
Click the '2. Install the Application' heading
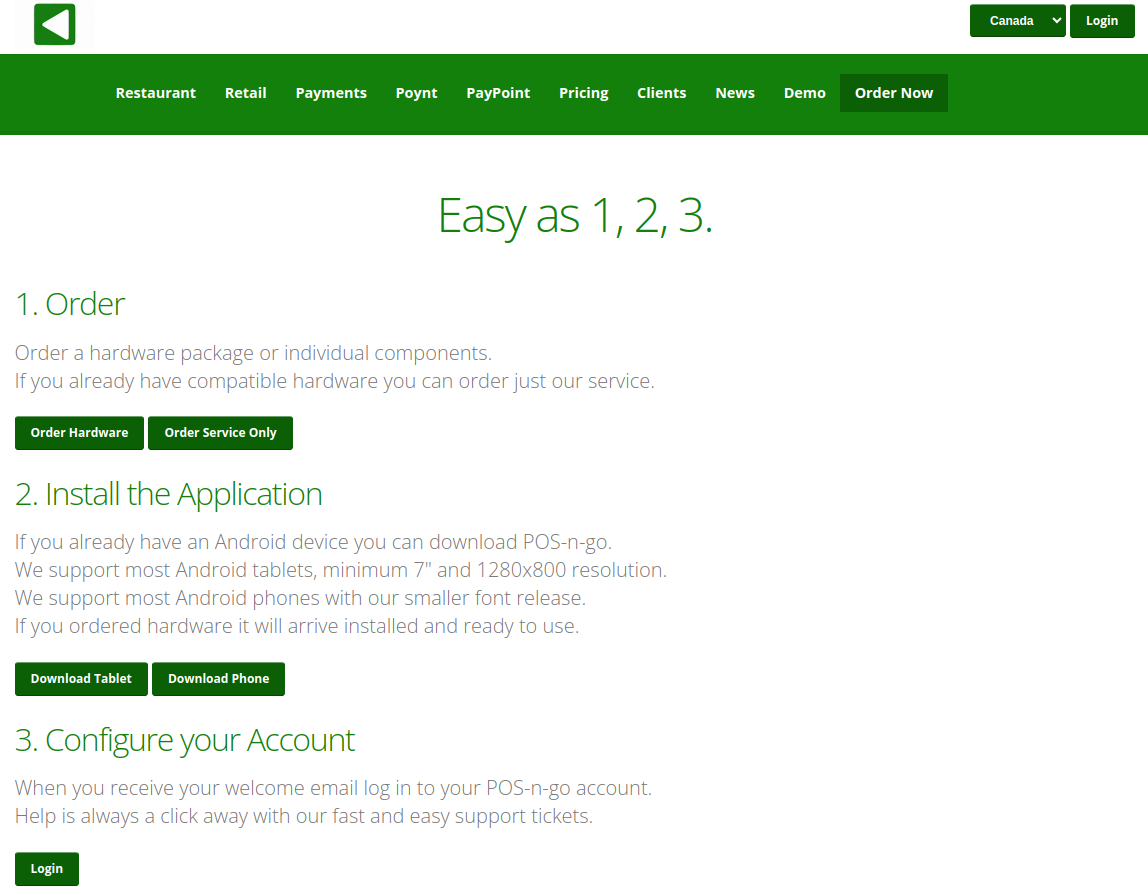[168, 494]
